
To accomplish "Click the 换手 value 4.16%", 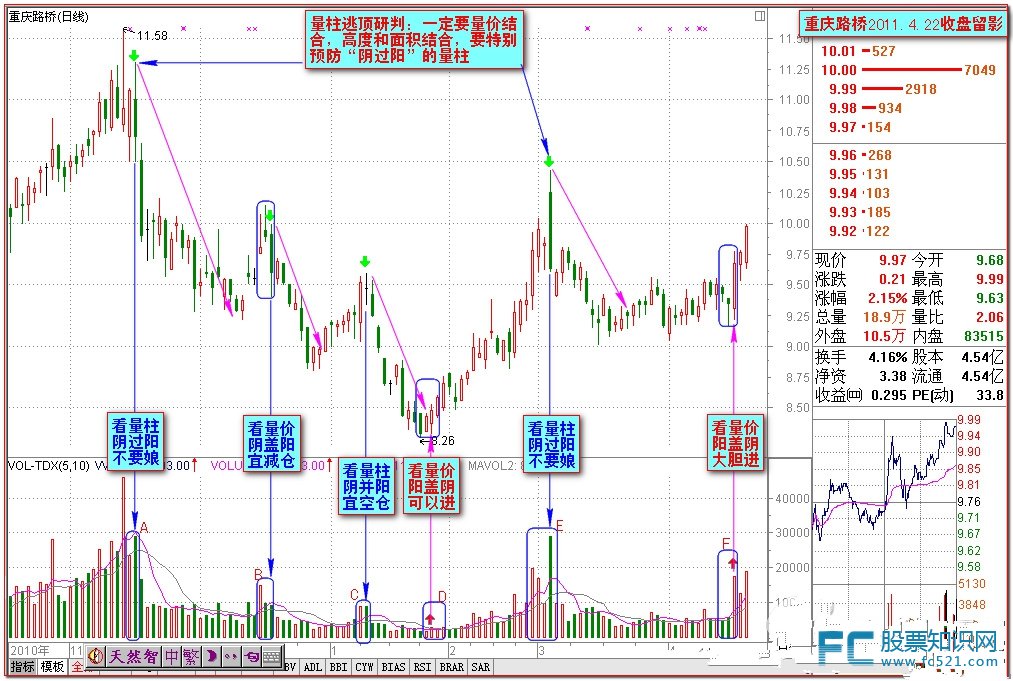I will coord(888,357).
